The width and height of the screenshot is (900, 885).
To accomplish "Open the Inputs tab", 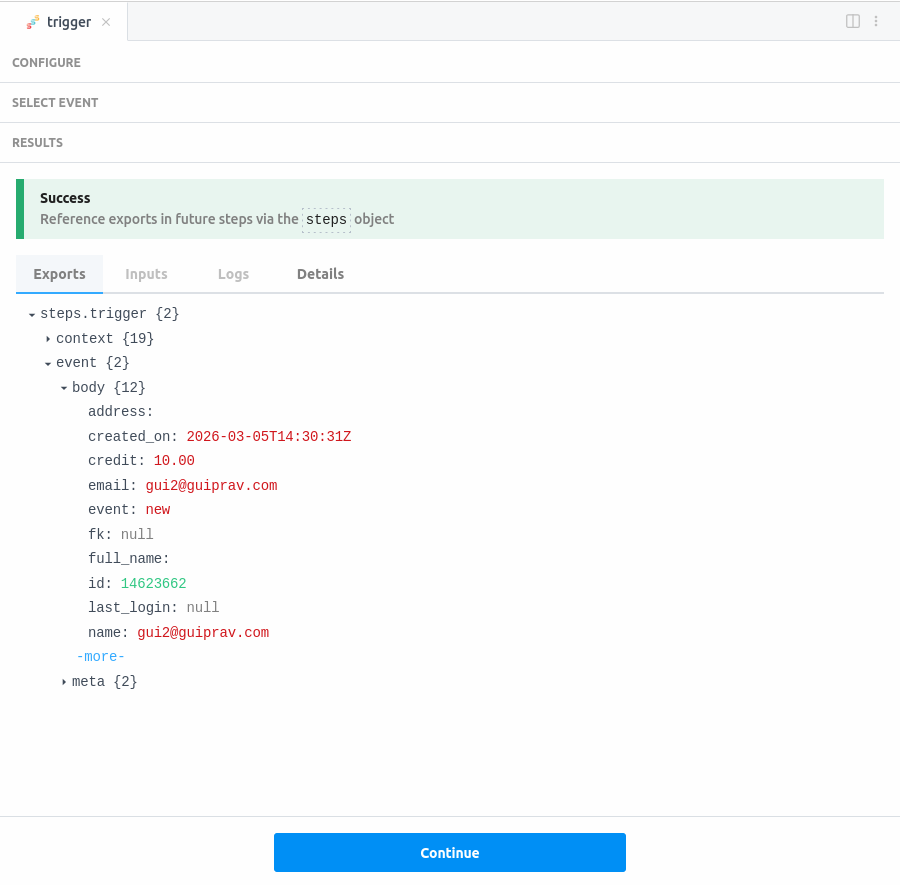I will [x=146, y=274].
